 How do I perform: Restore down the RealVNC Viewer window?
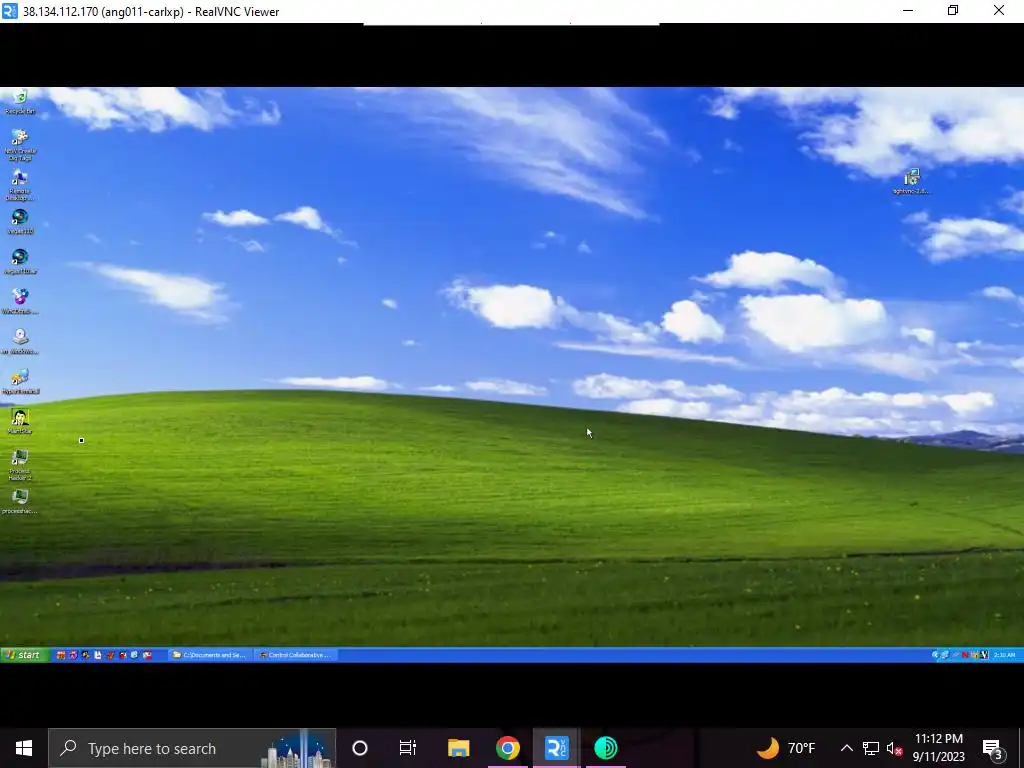[953, 10]
